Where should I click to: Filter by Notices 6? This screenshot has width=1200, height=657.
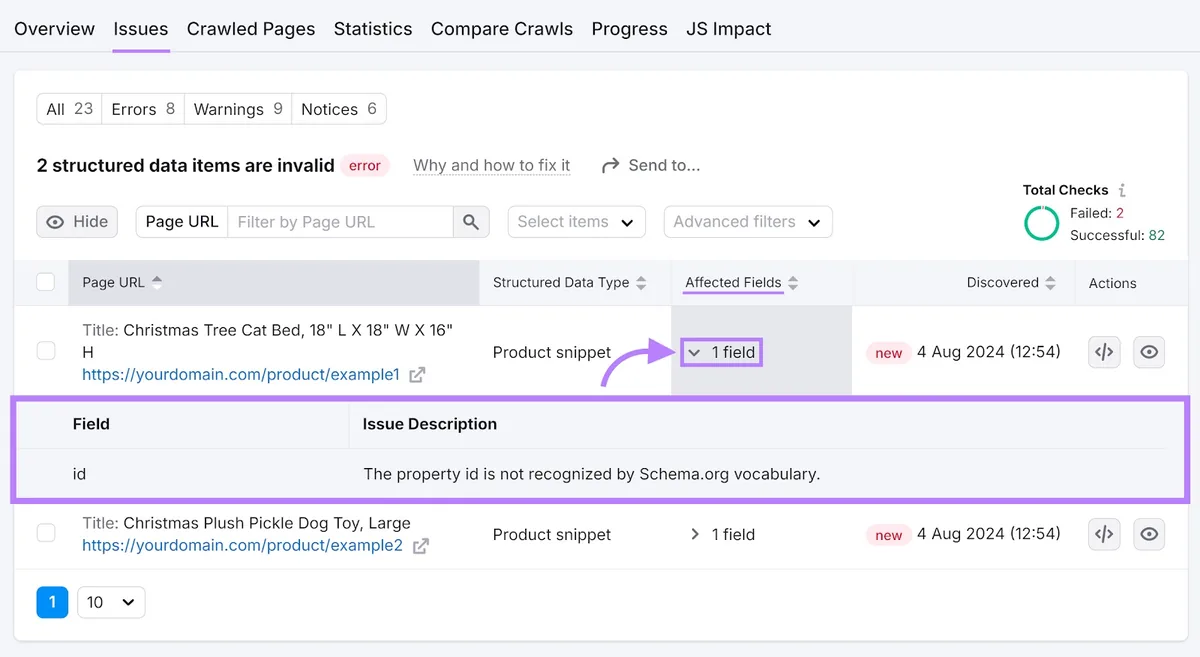pos(339,109)
